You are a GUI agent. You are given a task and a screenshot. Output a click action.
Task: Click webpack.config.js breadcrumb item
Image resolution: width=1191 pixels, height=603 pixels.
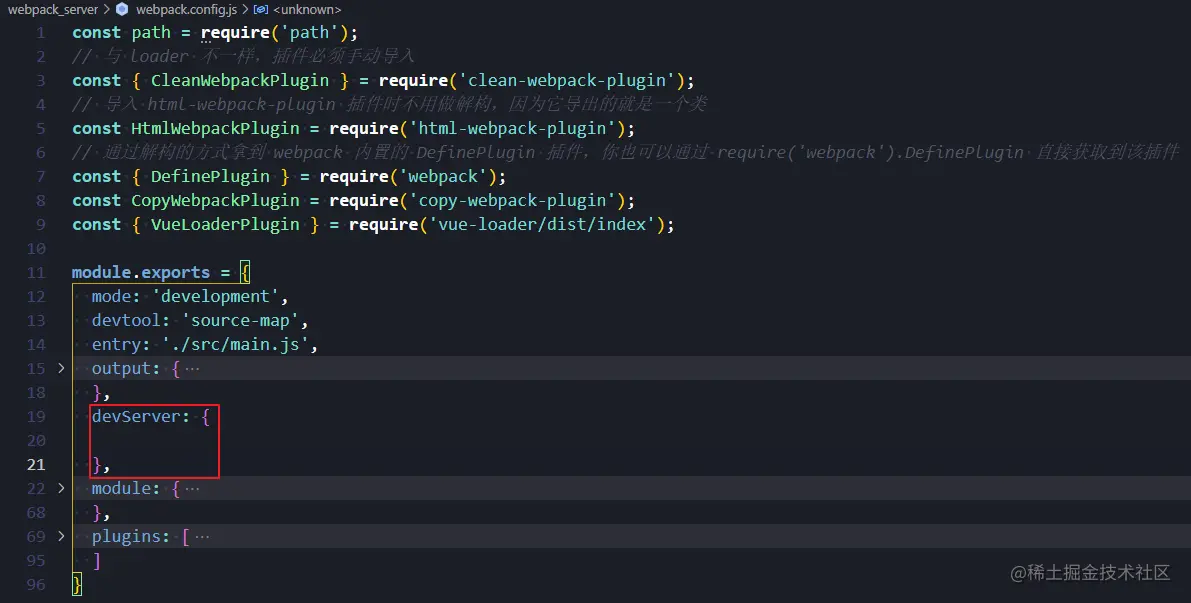click(186, 9)
